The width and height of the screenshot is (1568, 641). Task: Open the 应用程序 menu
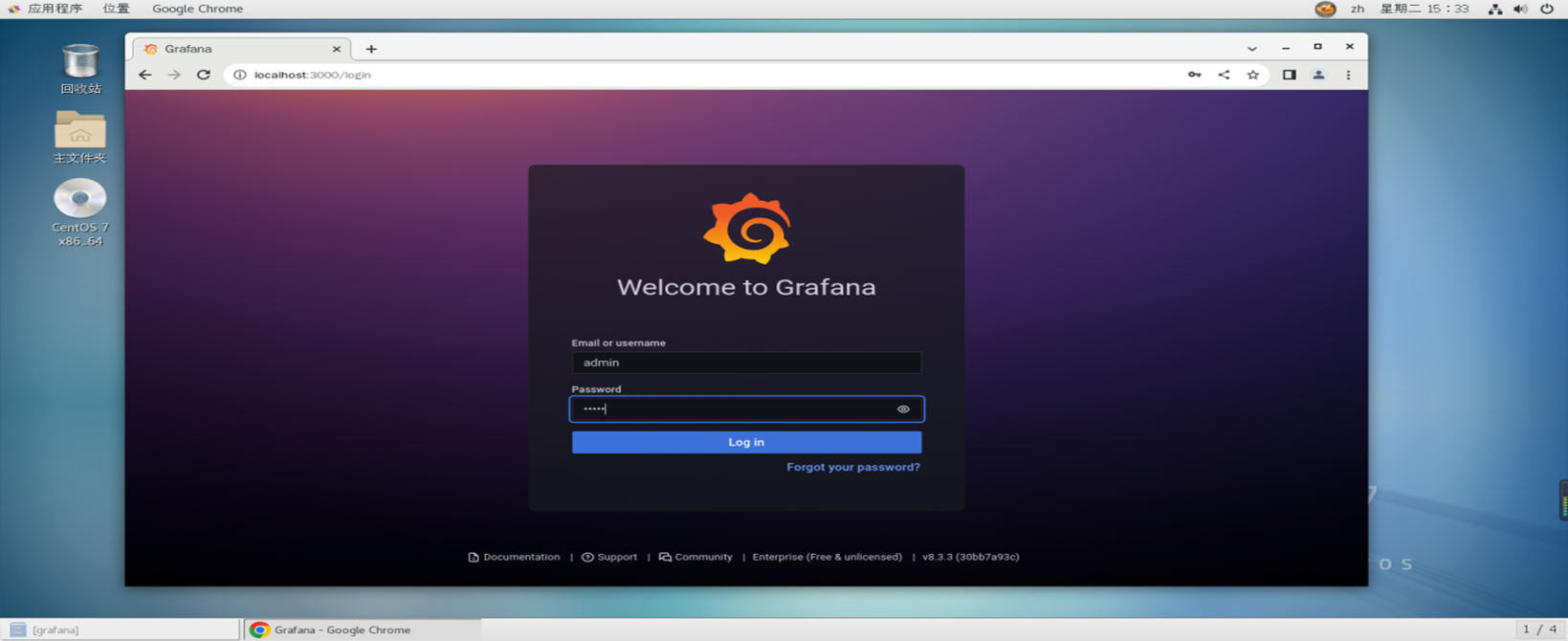[x=45, y=9]
